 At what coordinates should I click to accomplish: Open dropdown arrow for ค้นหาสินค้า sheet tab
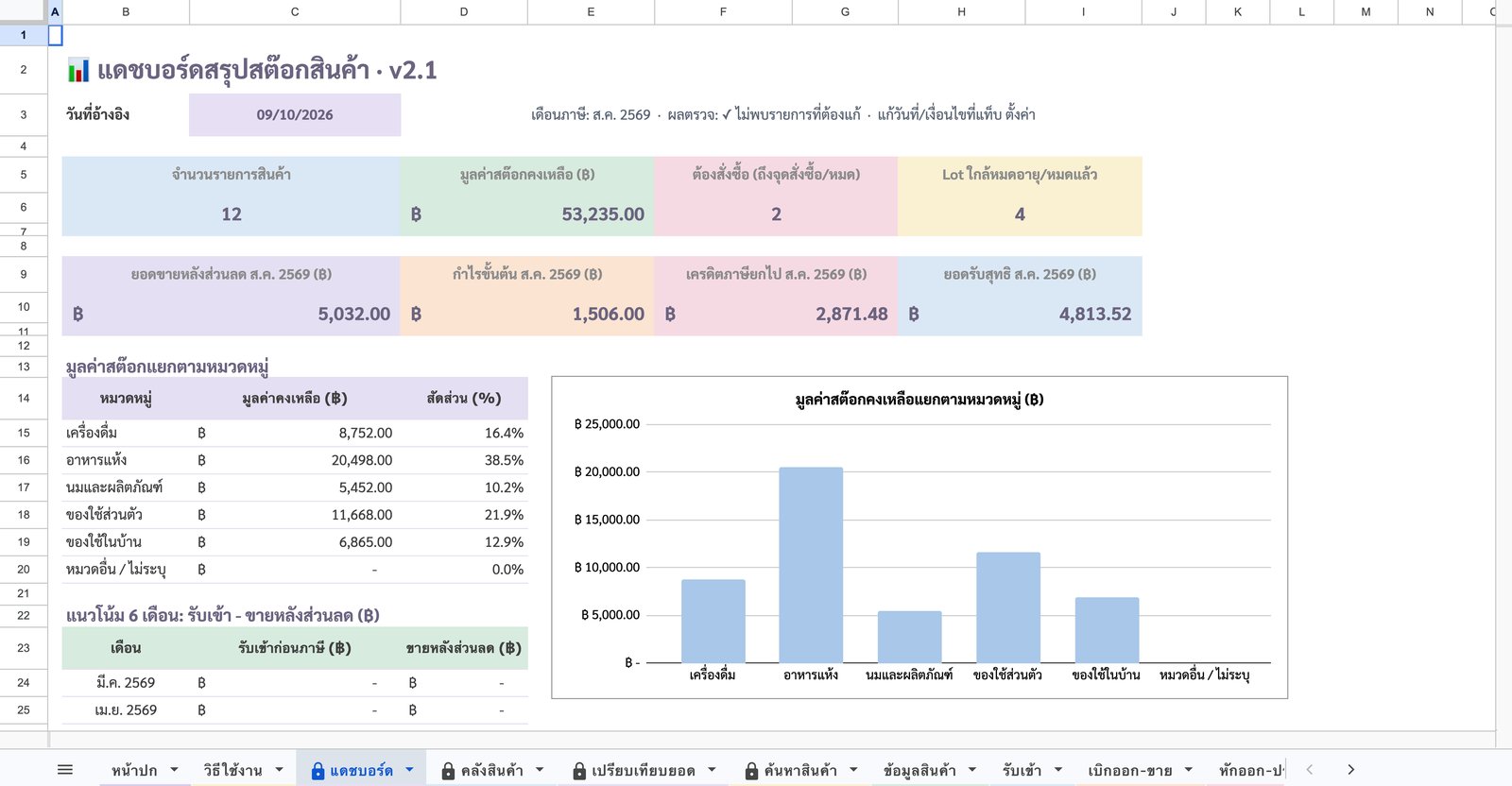point(853,770)
